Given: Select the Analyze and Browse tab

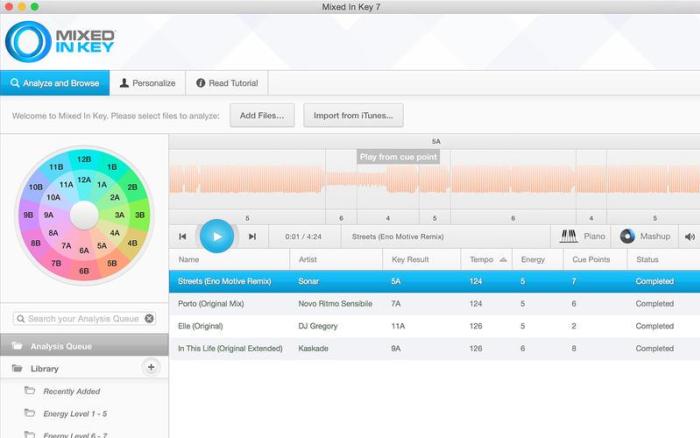Looking at the screenshot, I should click(x=55, y=83).
